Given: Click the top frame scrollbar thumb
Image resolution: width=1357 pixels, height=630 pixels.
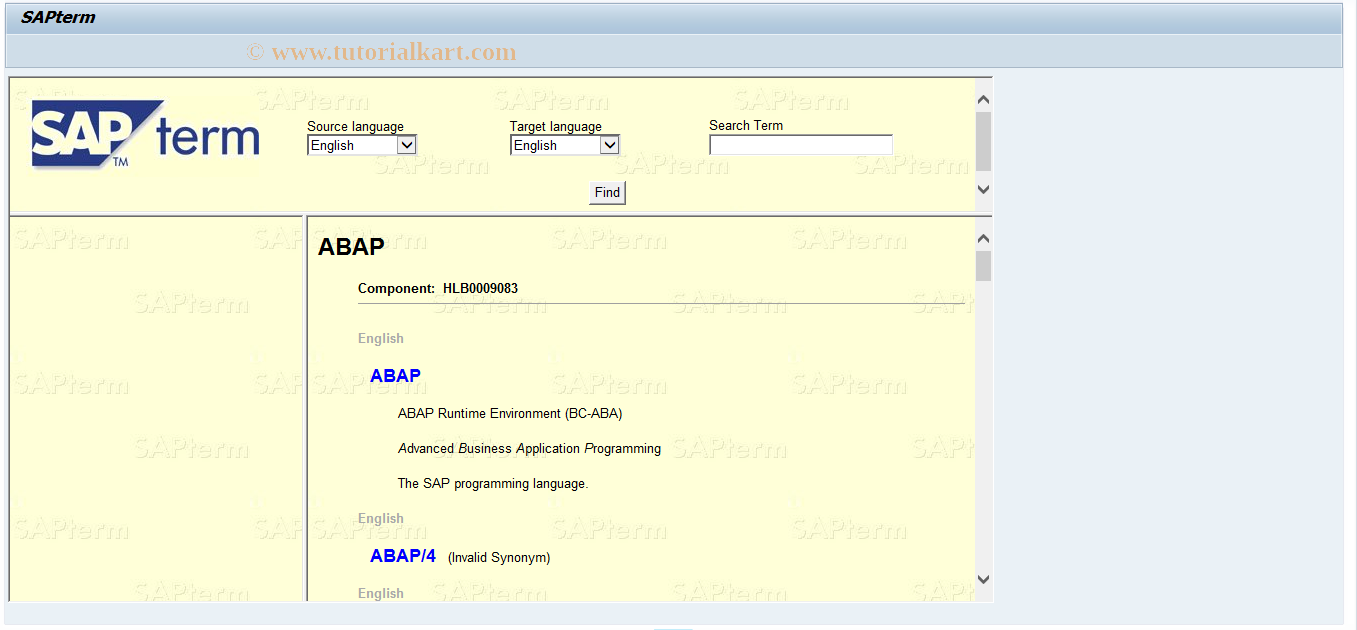Looking at the screenshot, I should coord(983,141).
